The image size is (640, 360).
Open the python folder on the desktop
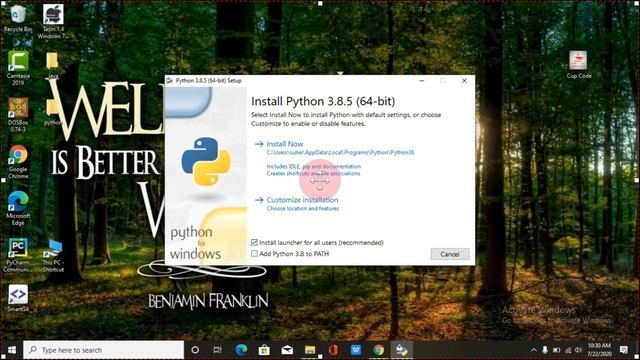52,112
